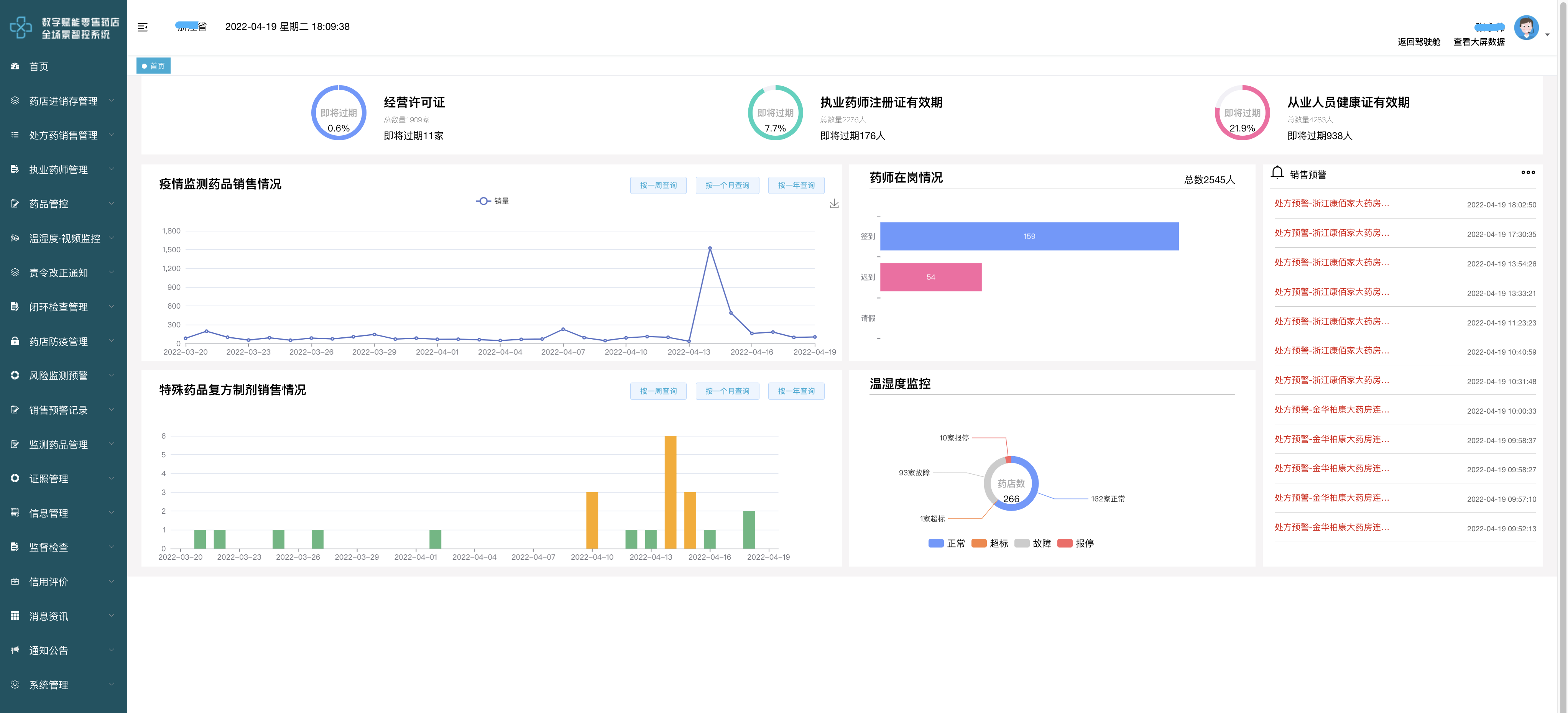Open the 风险监测预警 menu item
Screen dimensions: 1568x713
[x=58, y=376]
